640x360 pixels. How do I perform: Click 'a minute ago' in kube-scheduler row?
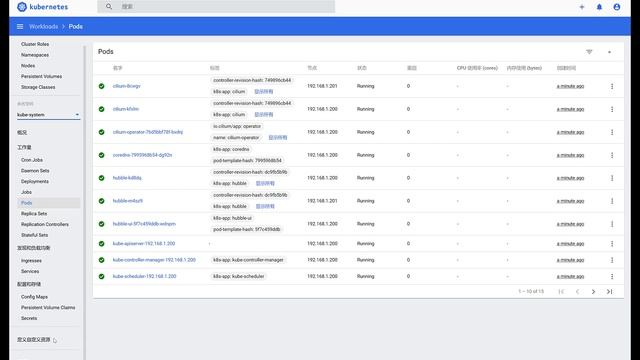570,276
